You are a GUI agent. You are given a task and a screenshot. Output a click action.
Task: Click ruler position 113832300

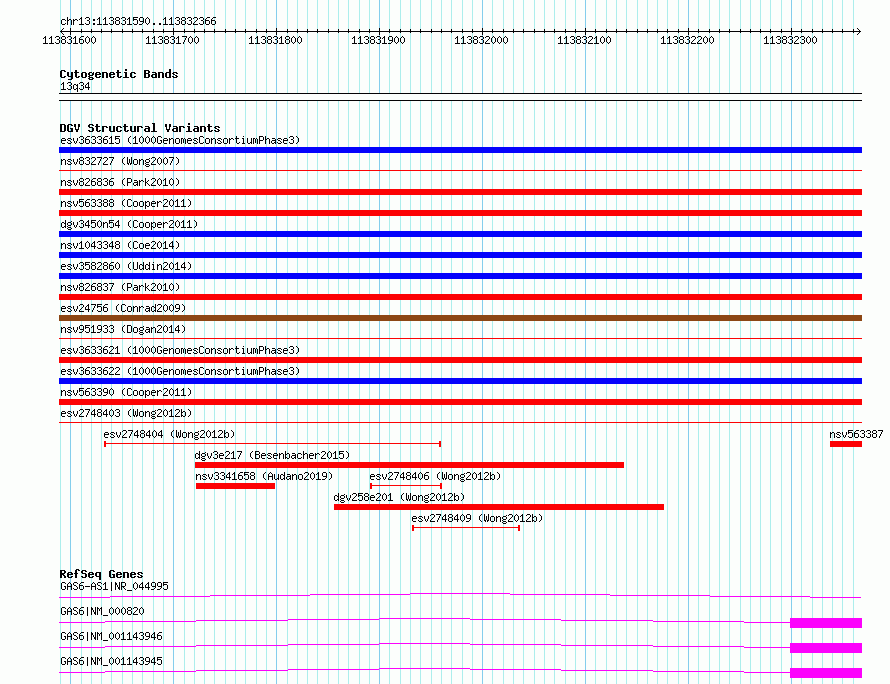(x=790, y=40)
